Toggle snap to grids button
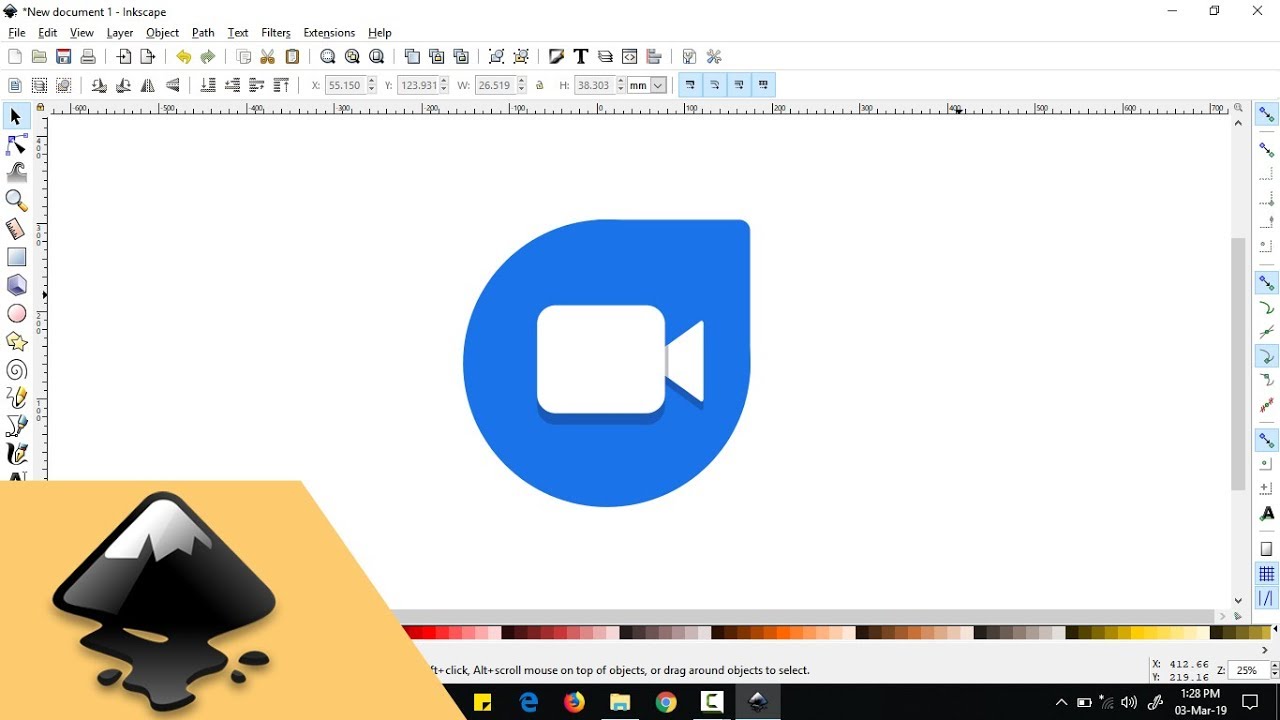The height and width of the screenshot is (720, 1280). (x=1266, y=575)
